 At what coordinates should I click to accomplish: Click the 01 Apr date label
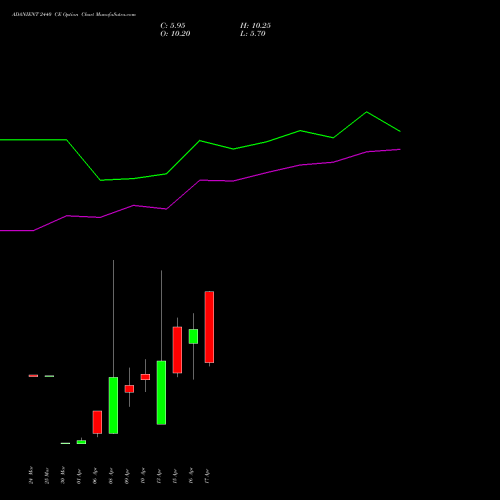(79, 476)
